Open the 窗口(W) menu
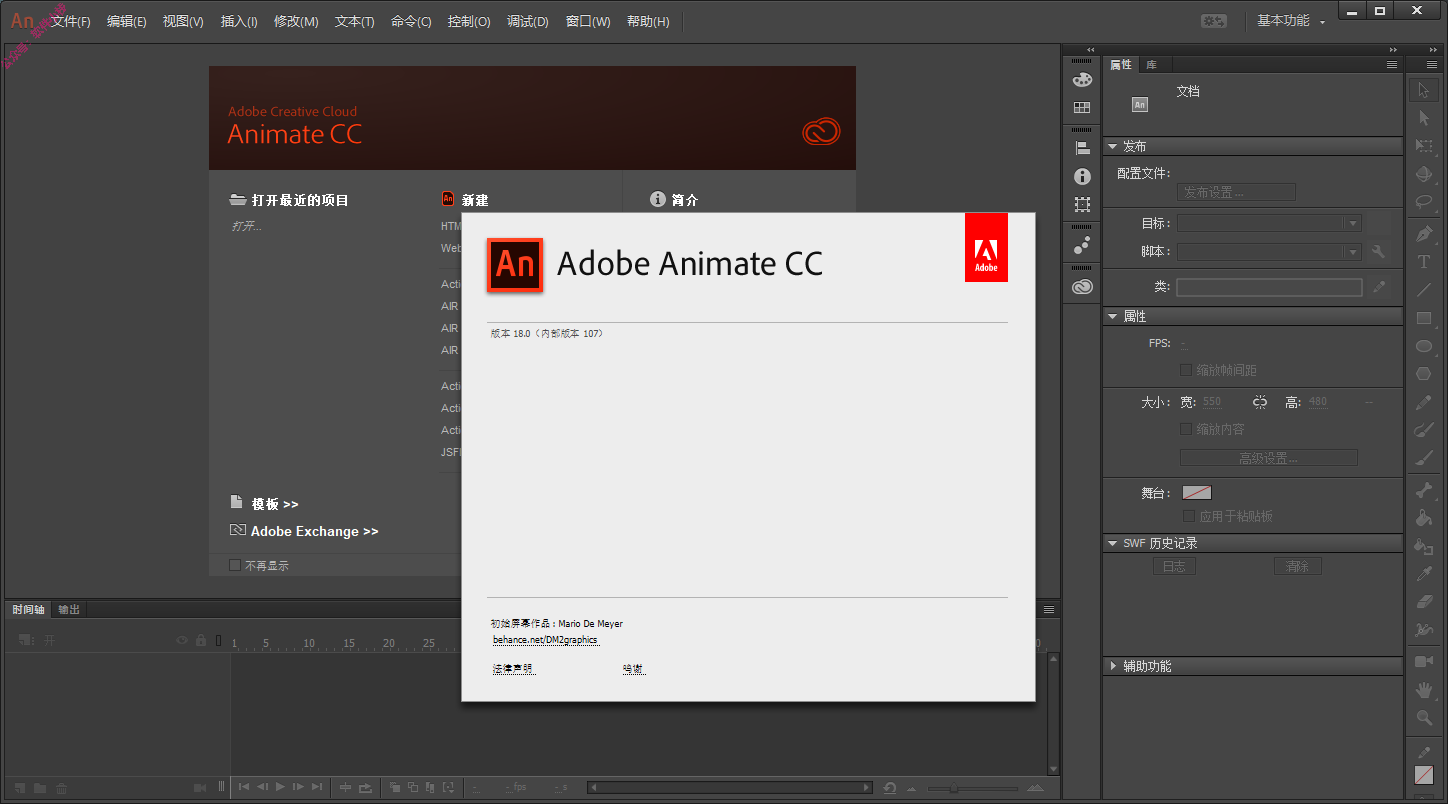This screenshot has height=804, width=1448. coord(588,21)
